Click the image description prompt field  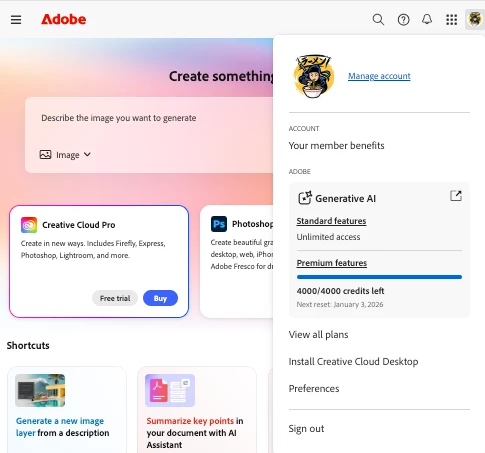click(149, 118)
